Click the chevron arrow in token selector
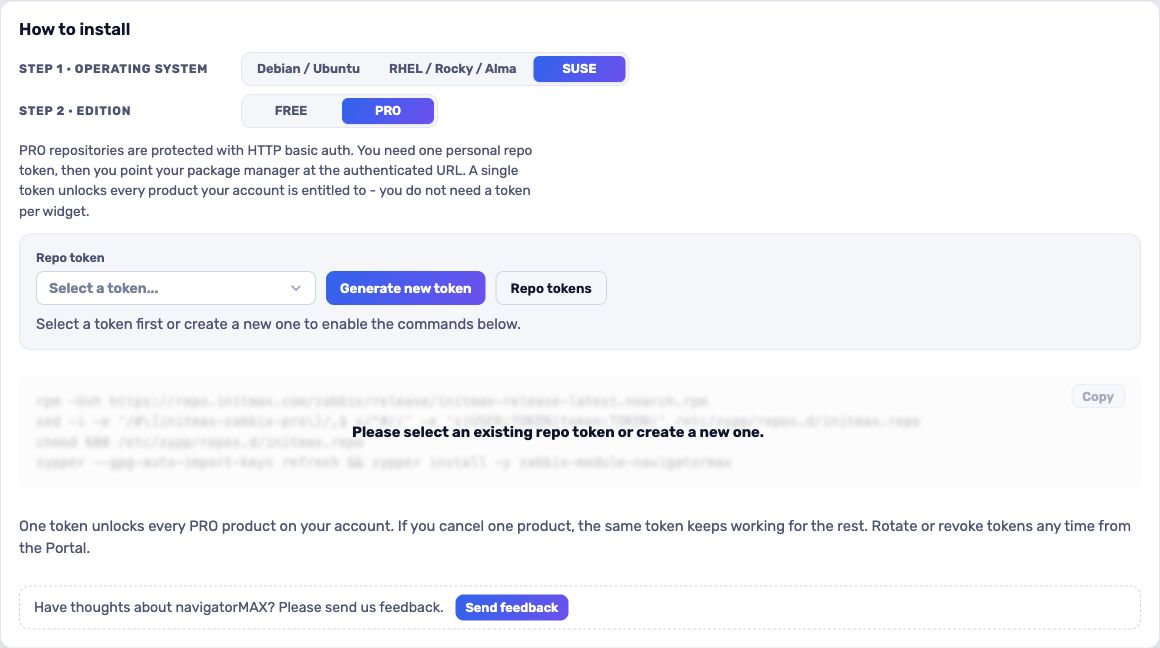 coord(296,288)
